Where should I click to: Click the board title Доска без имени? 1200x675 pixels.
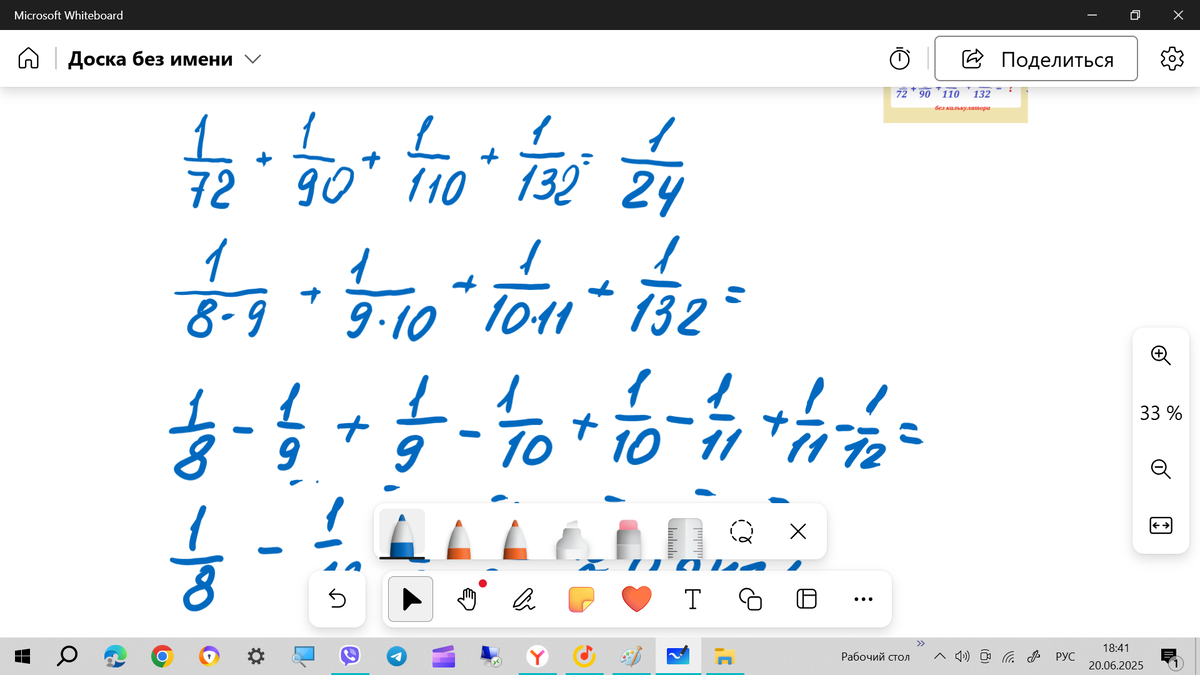[x=150, y=59]
